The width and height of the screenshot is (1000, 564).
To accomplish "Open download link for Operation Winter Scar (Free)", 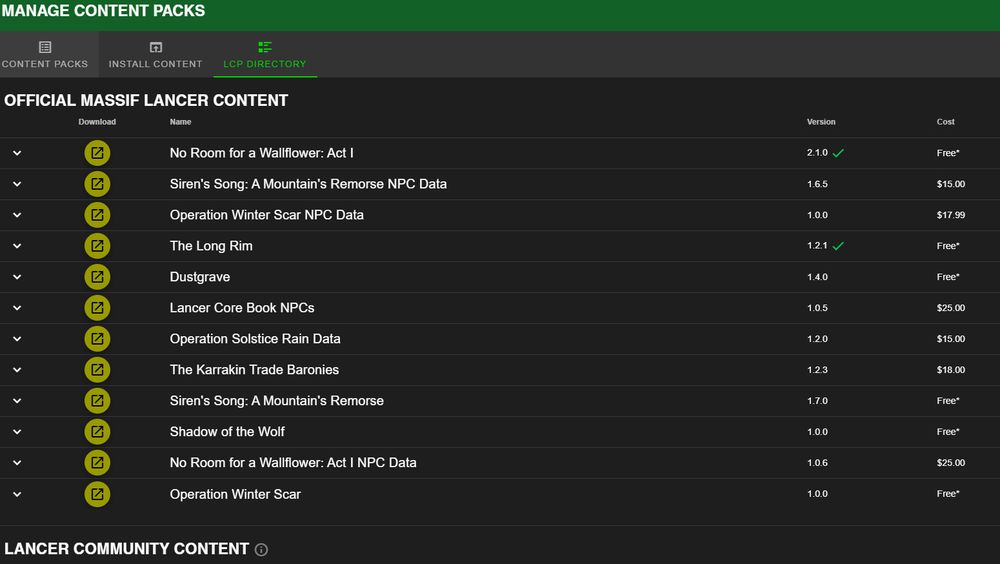I will point(97,494).
